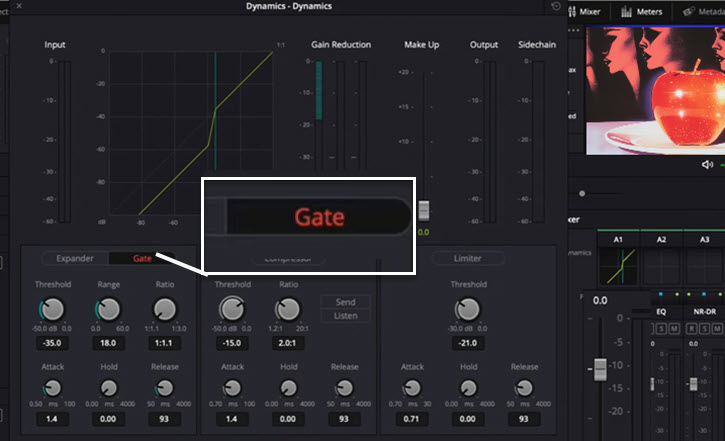Select the Compressor threshold value -15.0
Viewport: 725px width, 441px height.
click(232, 343)
